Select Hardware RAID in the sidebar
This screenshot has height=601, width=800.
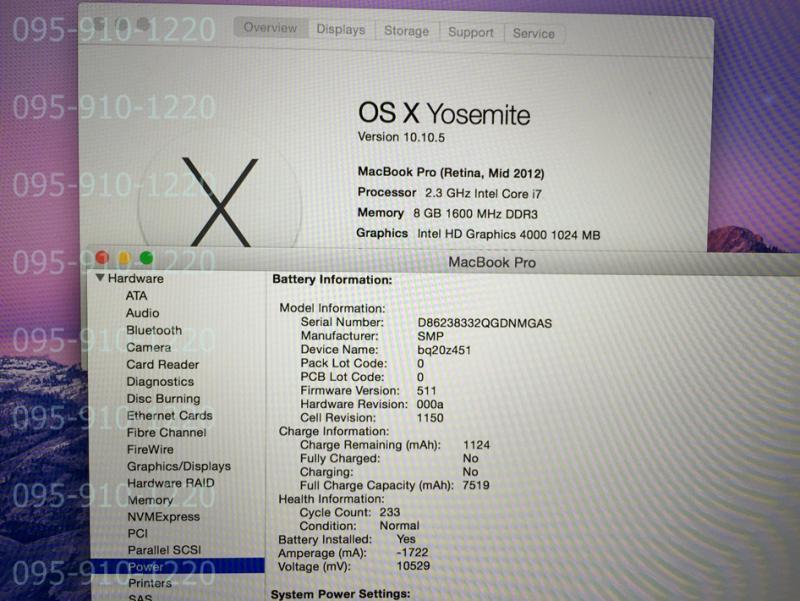(x=171, y=483)
